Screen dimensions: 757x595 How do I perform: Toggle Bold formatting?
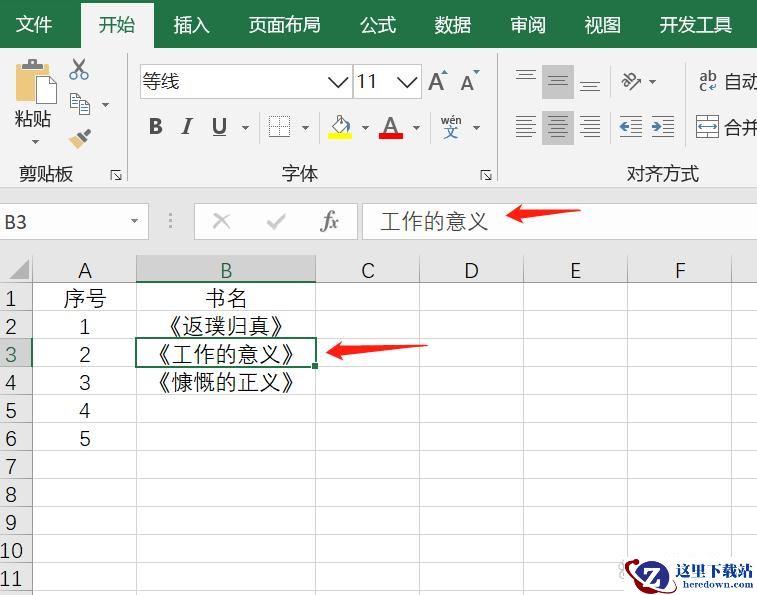155,127
